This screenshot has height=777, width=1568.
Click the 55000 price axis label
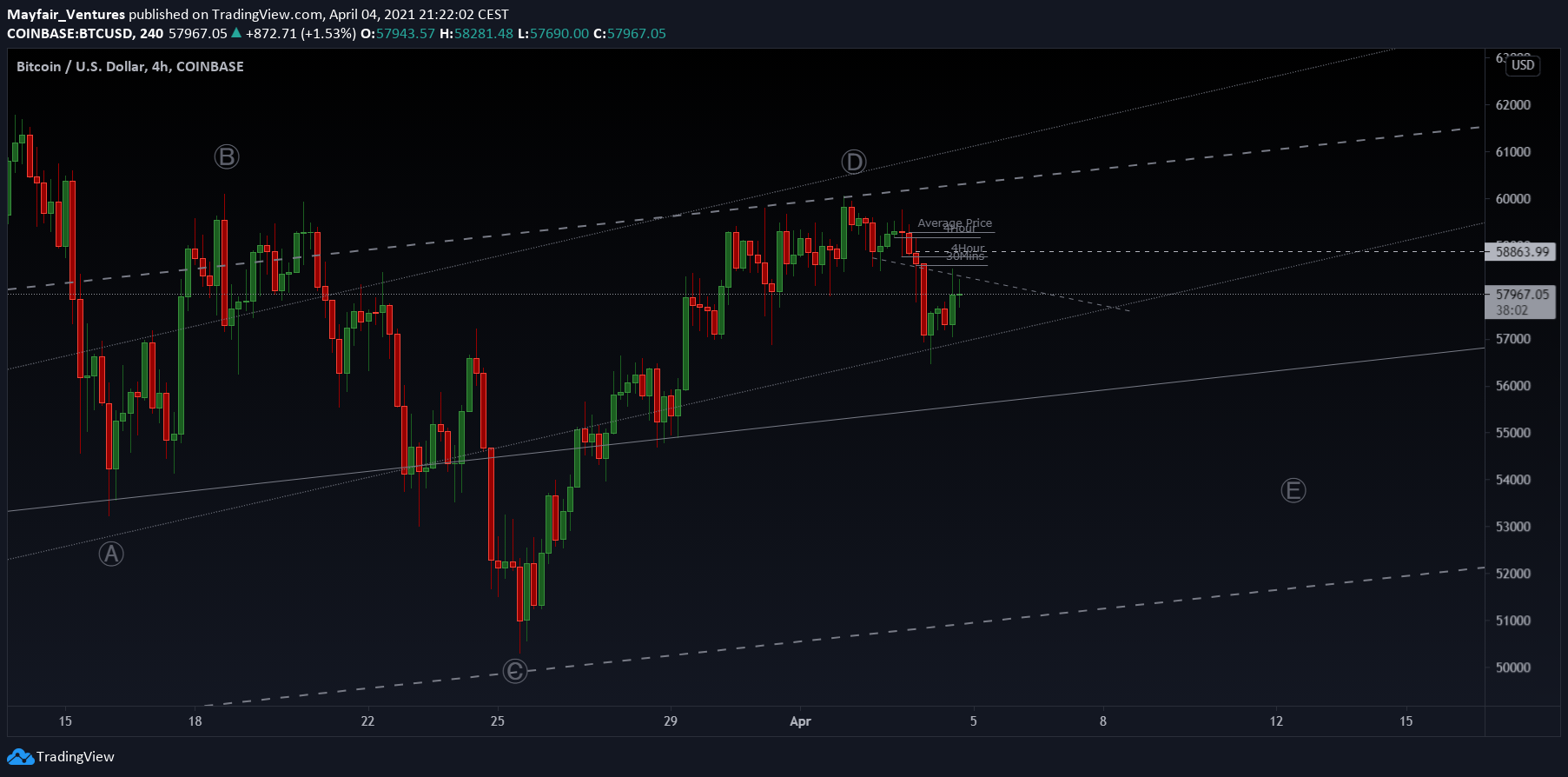pos(1513,433)
